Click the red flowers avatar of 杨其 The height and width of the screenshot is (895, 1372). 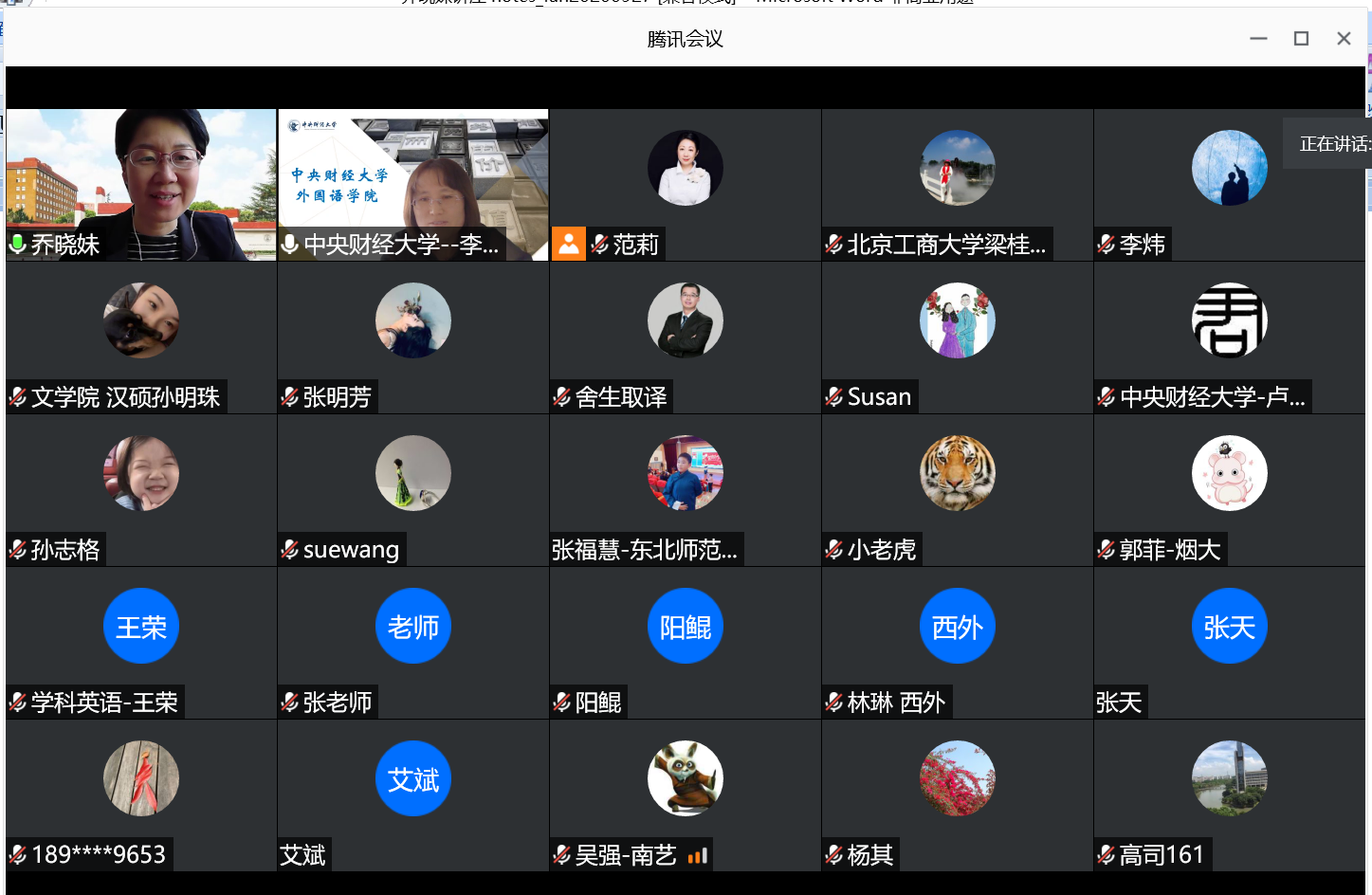coord(958,778)
